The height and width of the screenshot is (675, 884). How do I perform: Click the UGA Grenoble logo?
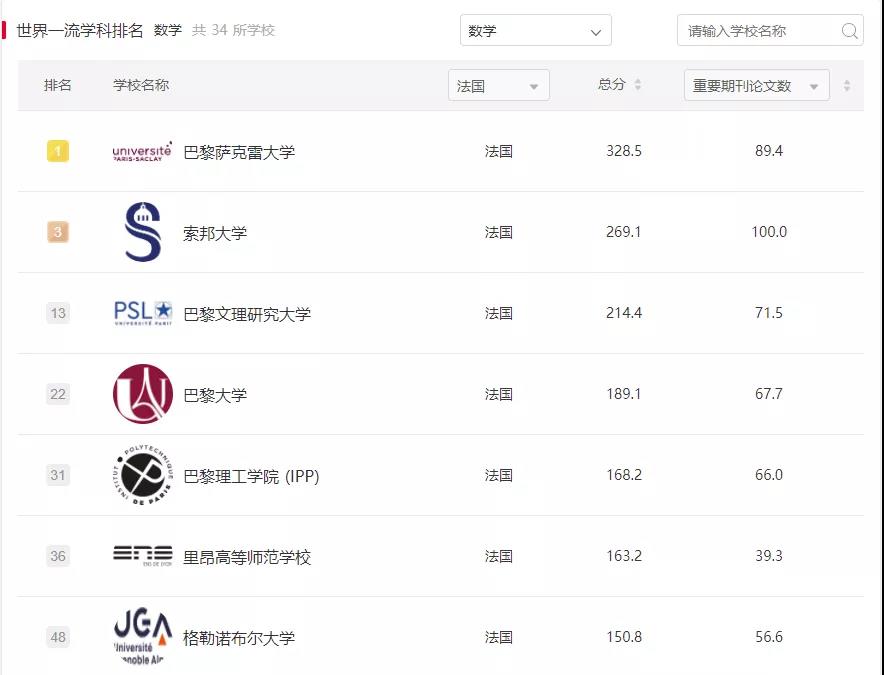[143, 637]
